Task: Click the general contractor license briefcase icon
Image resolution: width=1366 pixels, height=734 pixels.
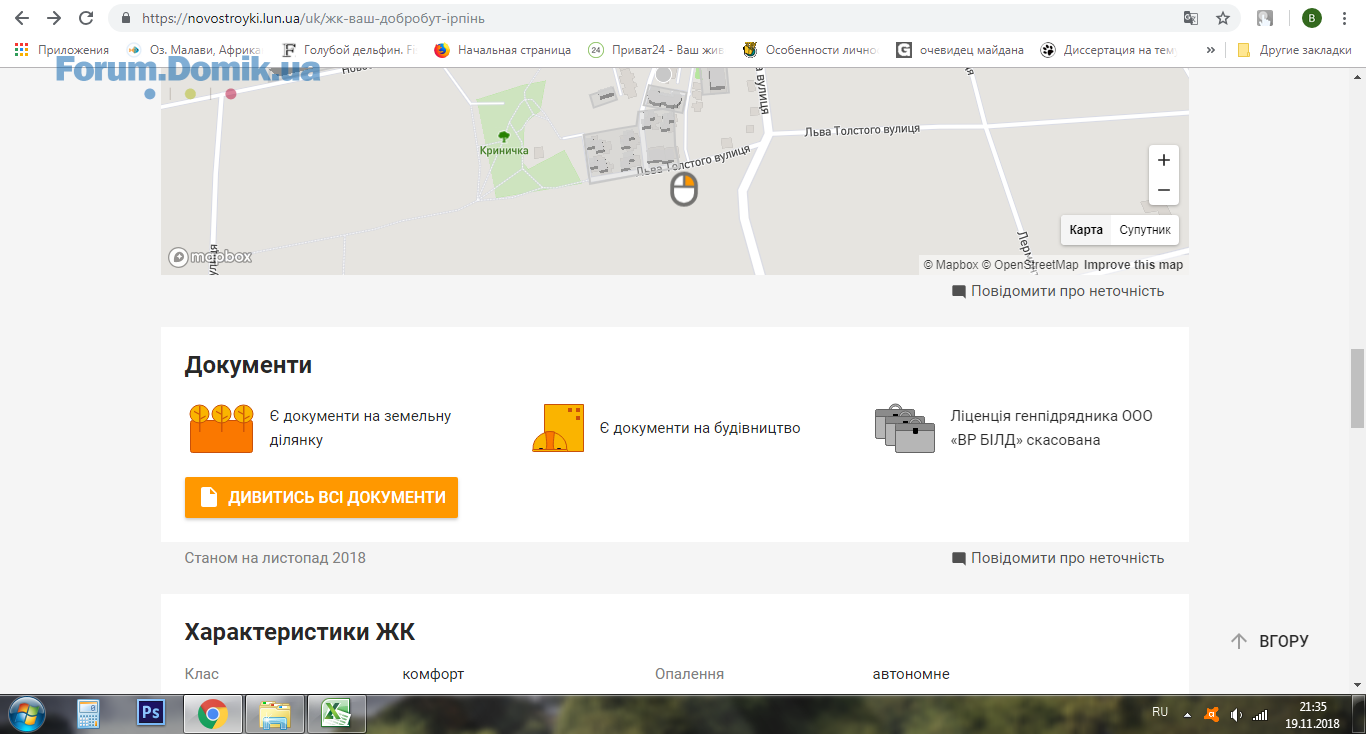Action: [x=904, y=428]
